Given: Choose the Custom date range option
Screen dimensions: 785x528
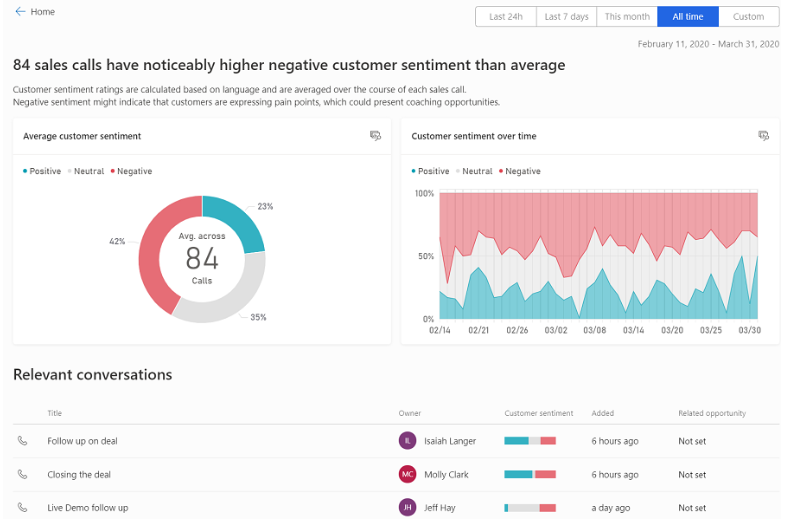Looking at the screenshot, I should tap(748, 17).
